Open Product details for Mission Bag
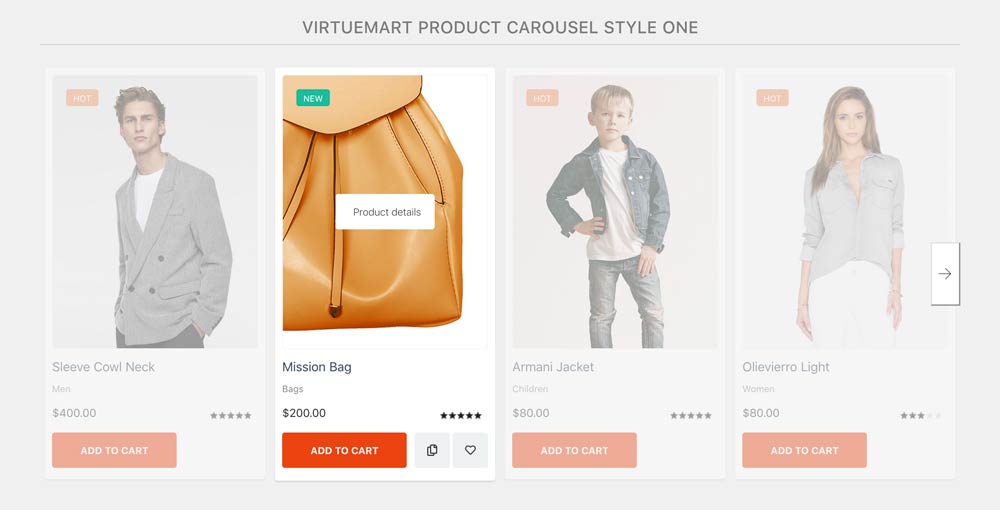Image resolution: width=1000 pixels, height=510 pixels. click(x=386, y=212)
